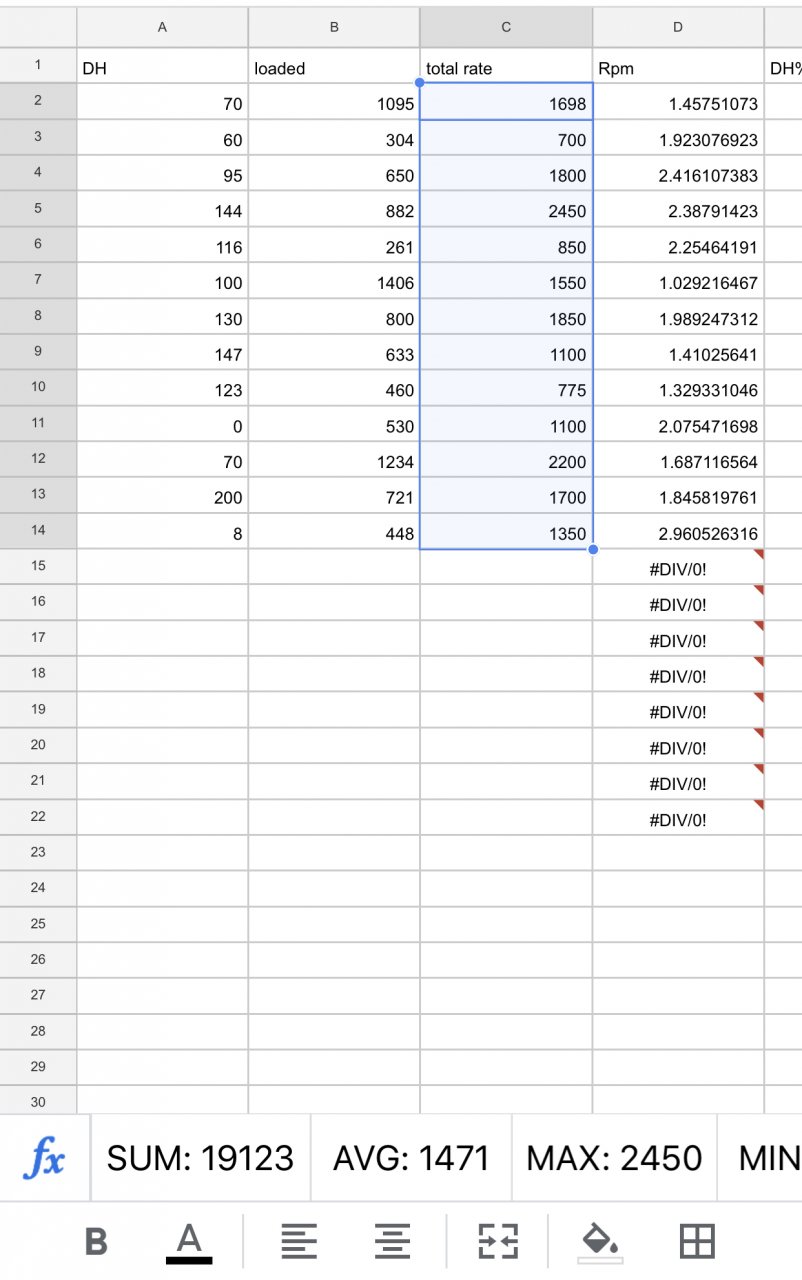
Task: Select the #DIV/0! cell in row 15
Action: (x=678, y=567)
